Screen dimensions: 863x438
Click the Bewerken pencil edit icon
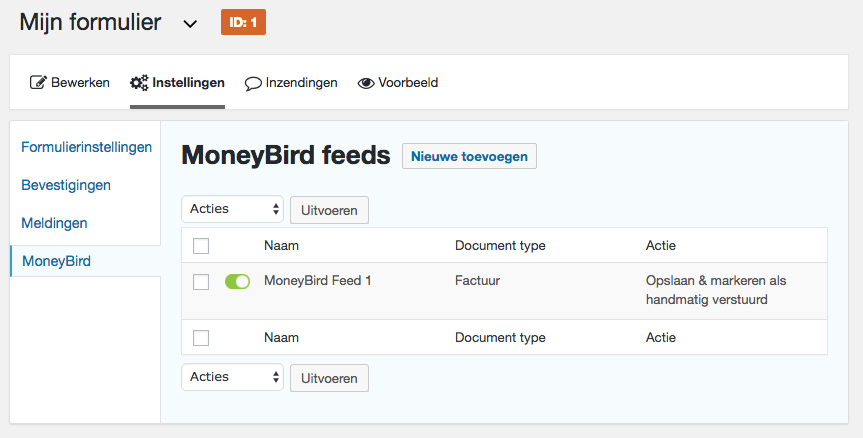pyautogui.click(x=38, y=83)
